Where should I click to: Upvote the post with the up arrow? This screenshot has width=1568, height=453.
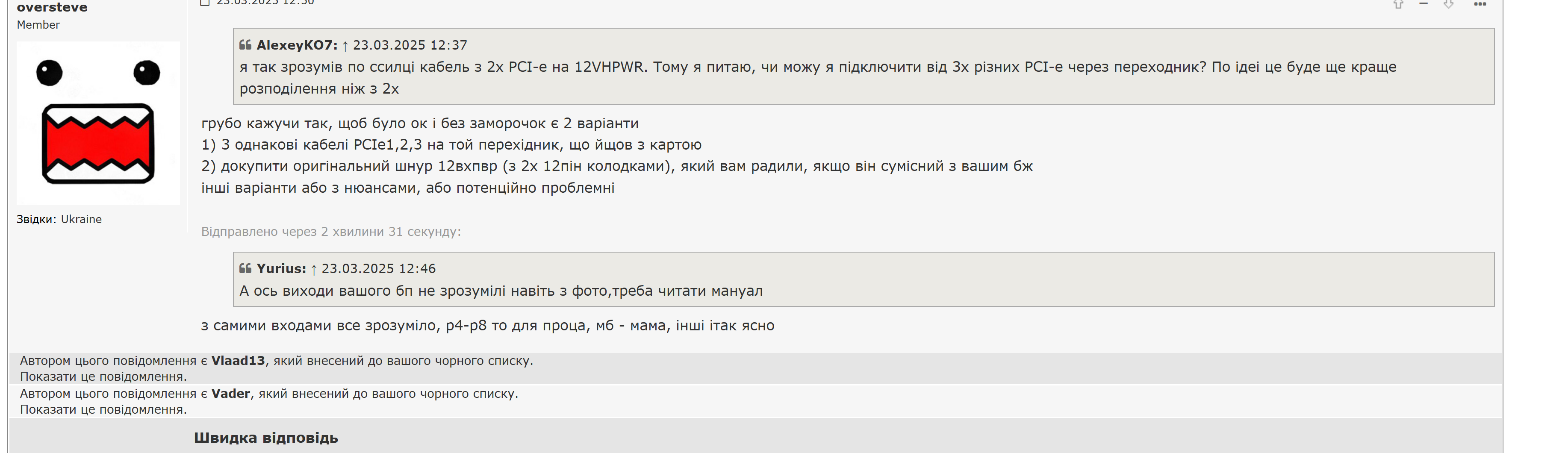click(x=1398, y=4)
